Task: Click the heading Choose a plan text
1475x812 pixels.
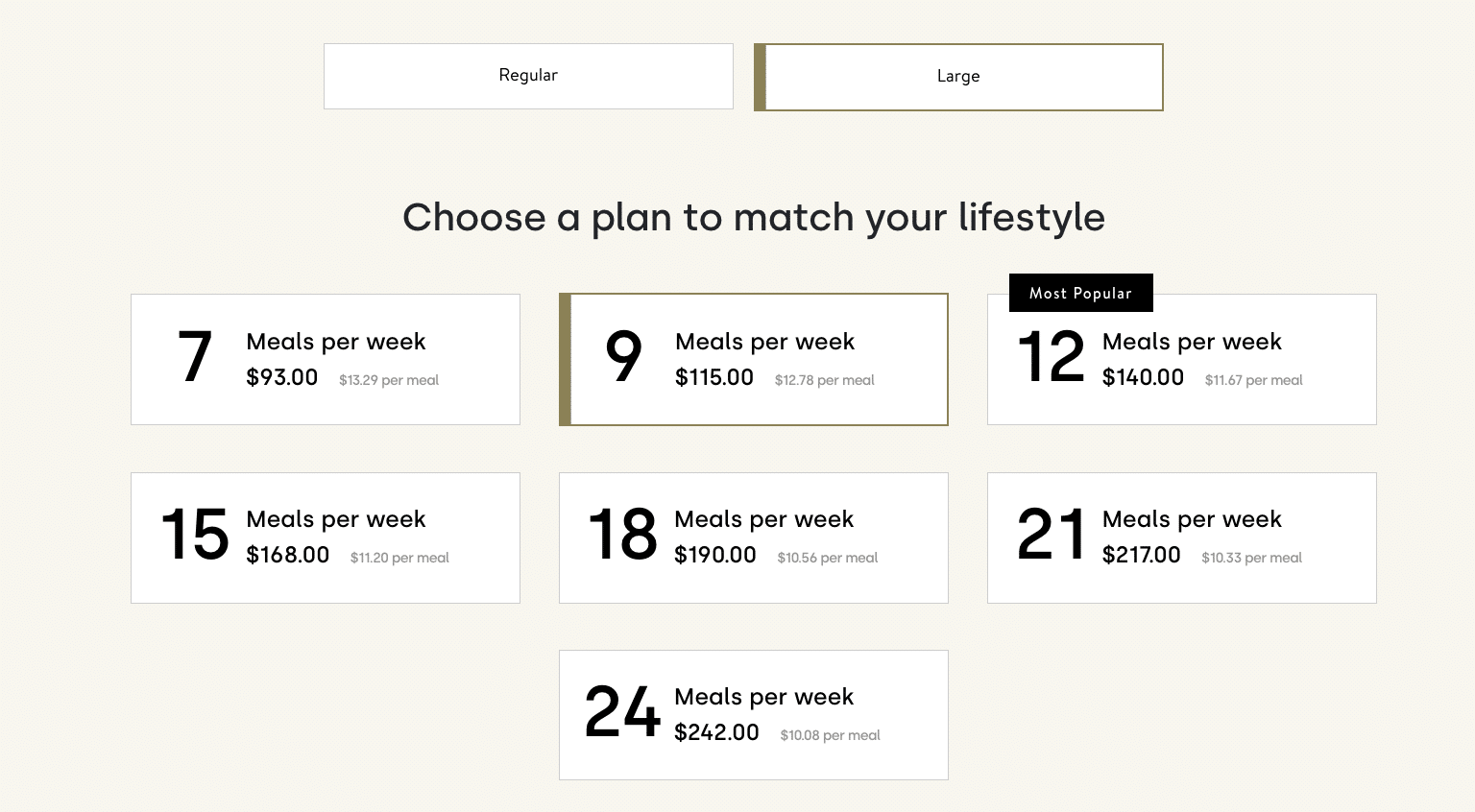Action: (754, 218)
